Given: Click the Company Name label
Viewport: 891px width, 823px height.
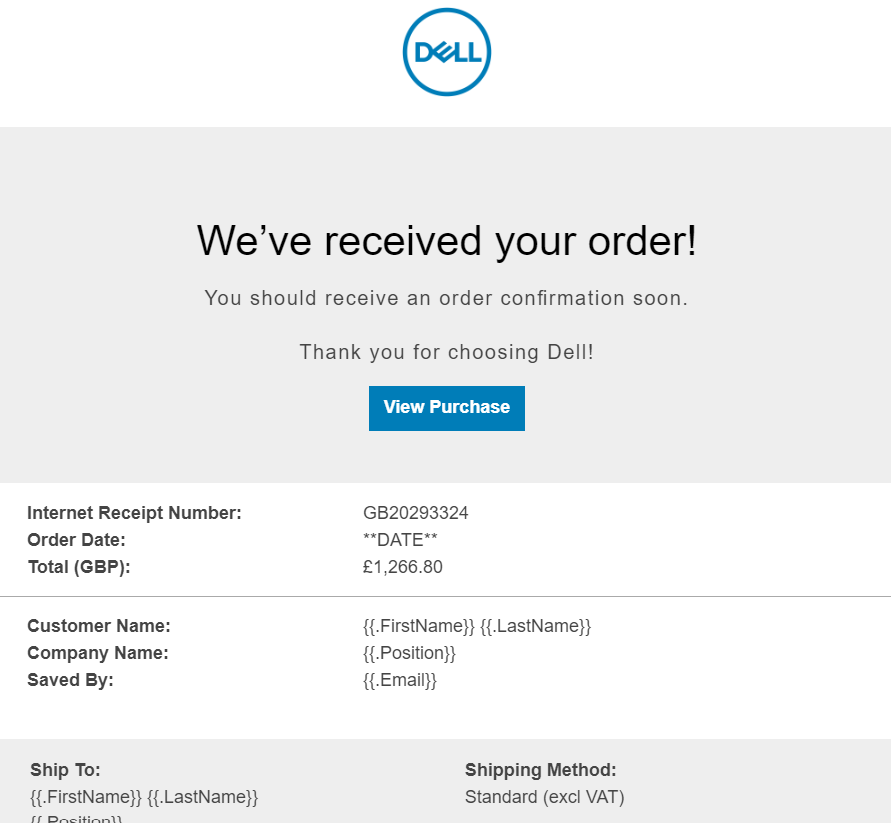Looking at the screenshot, I should point(98,653).
